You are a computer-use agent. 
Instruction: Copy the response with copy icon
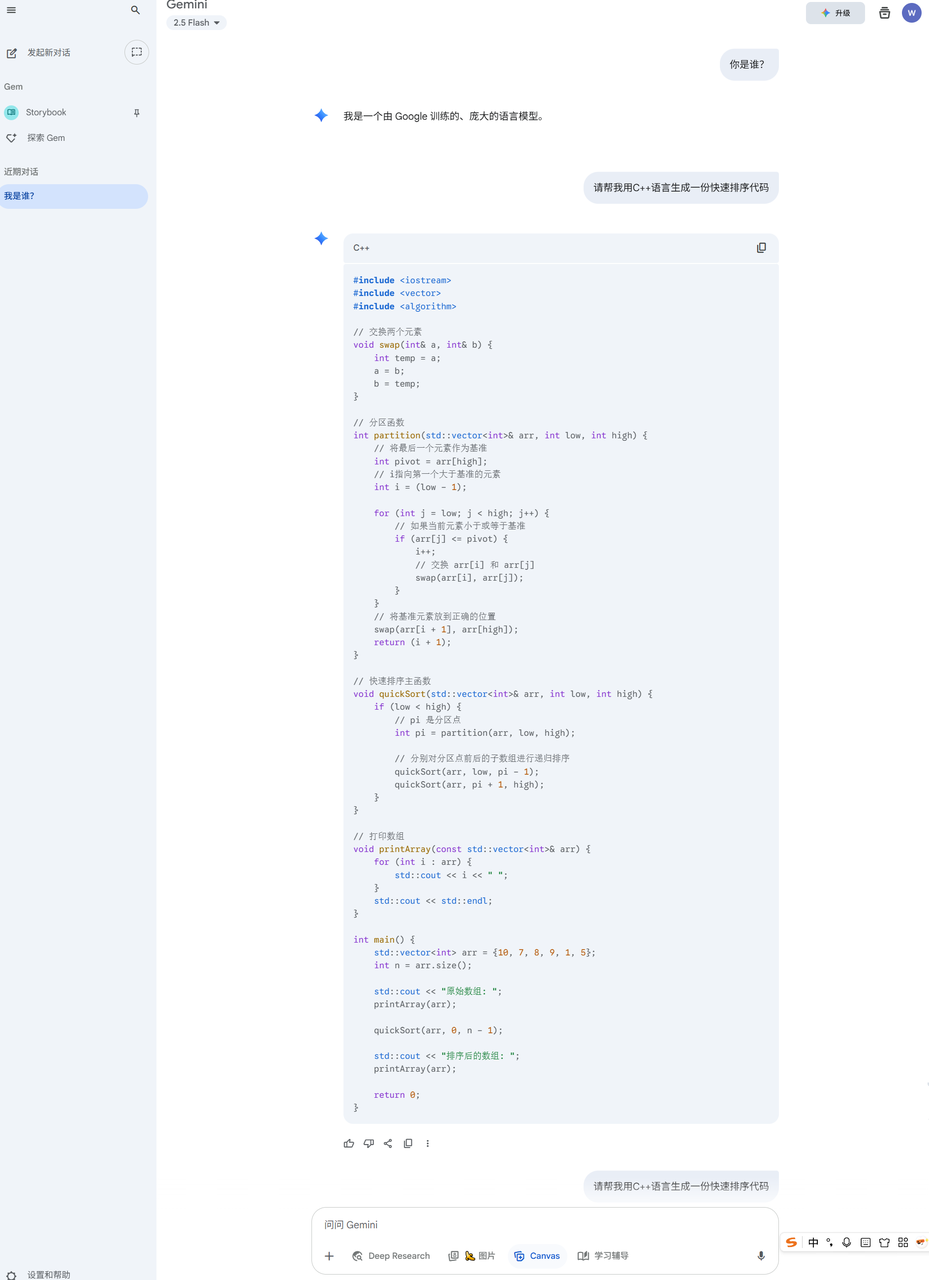pos(408,1143)
